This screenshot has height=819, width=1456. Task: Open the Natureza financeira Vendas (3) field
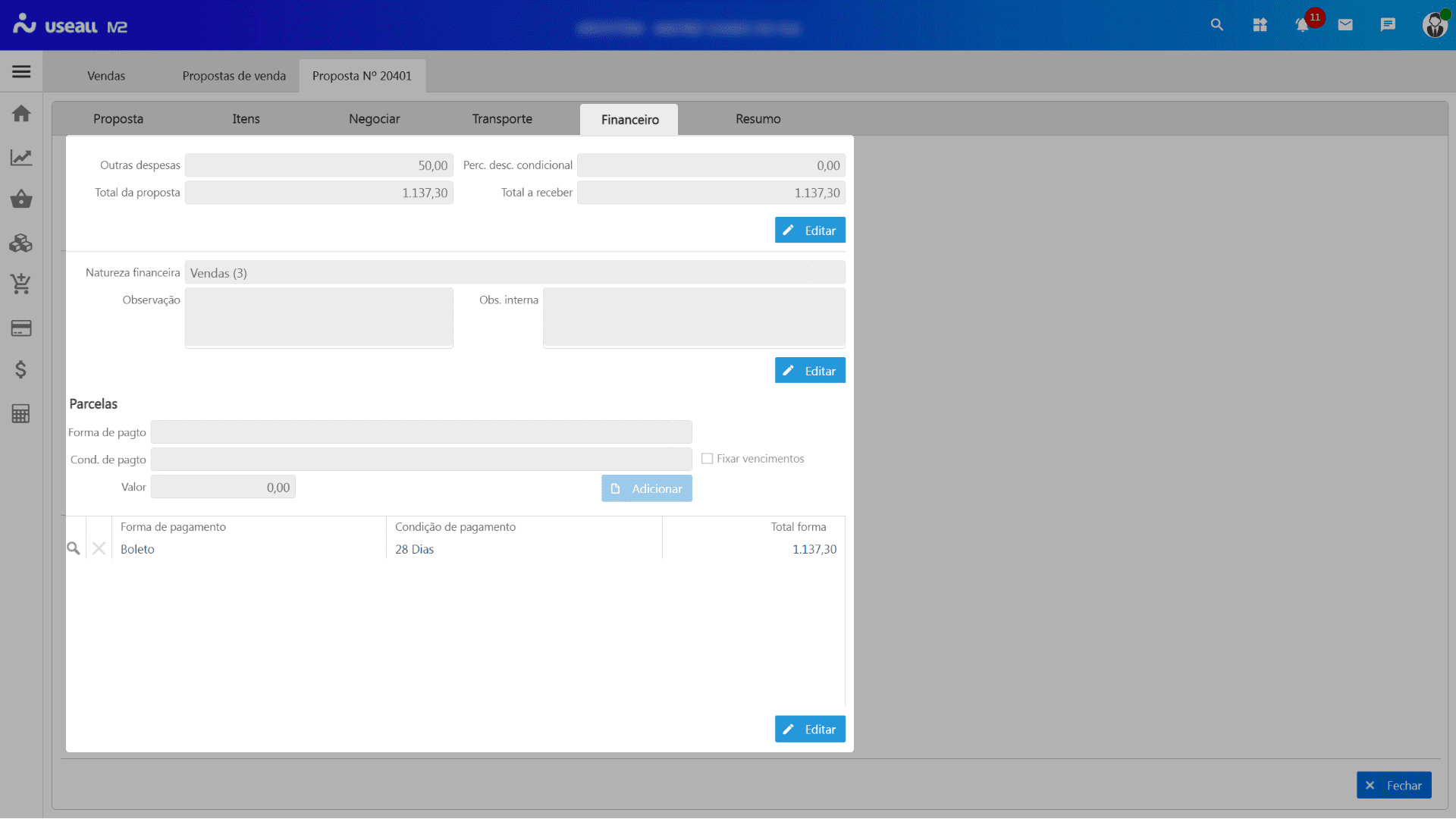point(514,273)
